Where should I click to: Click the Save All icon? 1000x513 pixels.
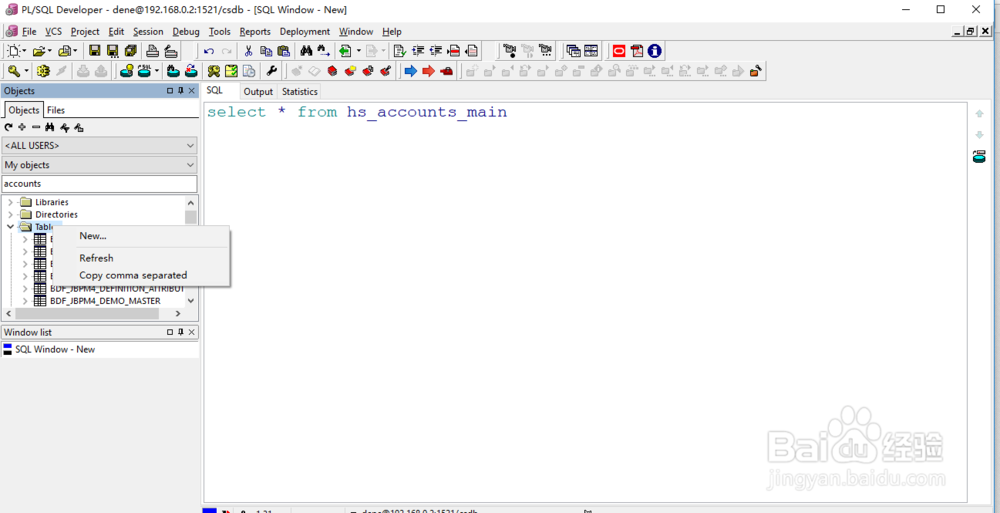131,51
